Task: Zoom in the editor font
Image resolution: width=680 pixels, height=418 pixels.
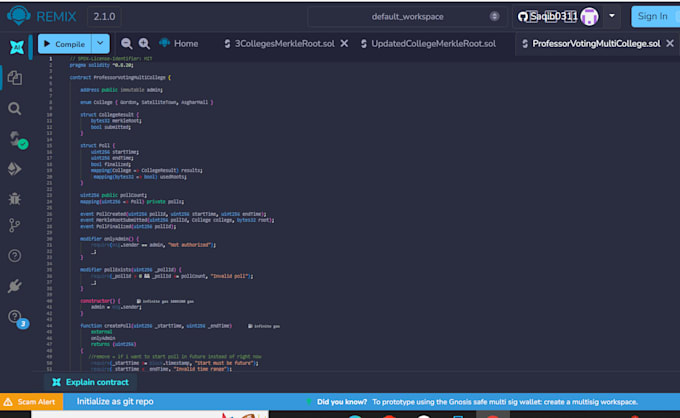Action: coord(144,43)
